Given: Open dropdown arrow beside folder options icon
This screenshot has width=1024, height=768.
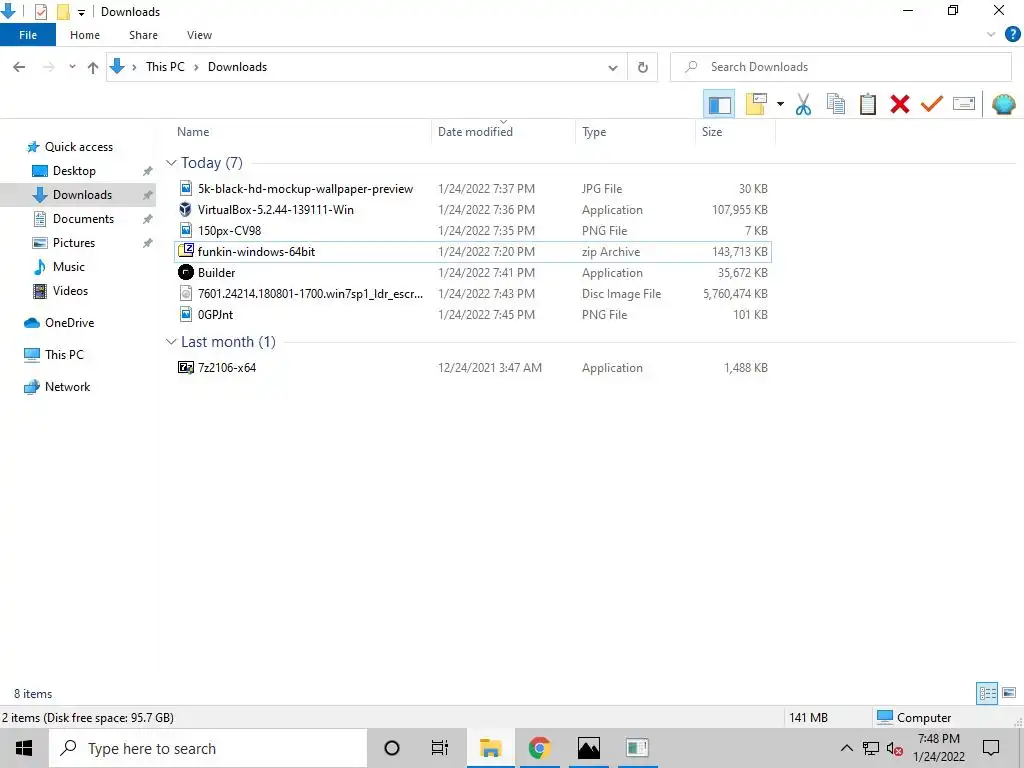Looking at the screenshot, I should tap(780, 104).
